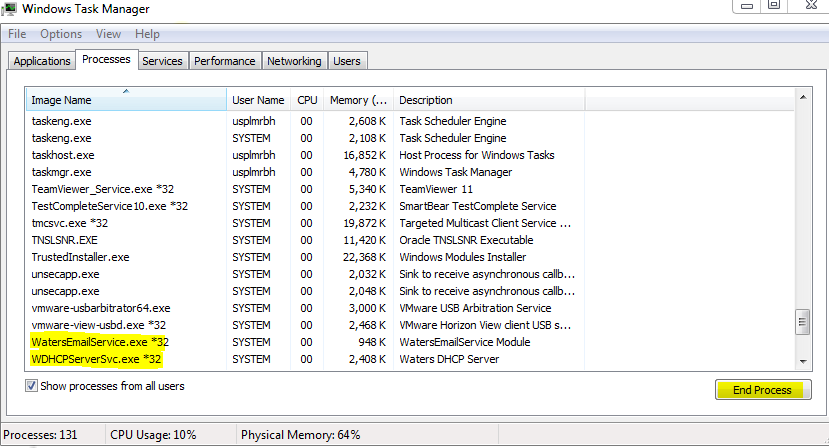The image size is (829, 448).
Task: Toggle Show processes from all users checkbox
Action: coord(34,386)
